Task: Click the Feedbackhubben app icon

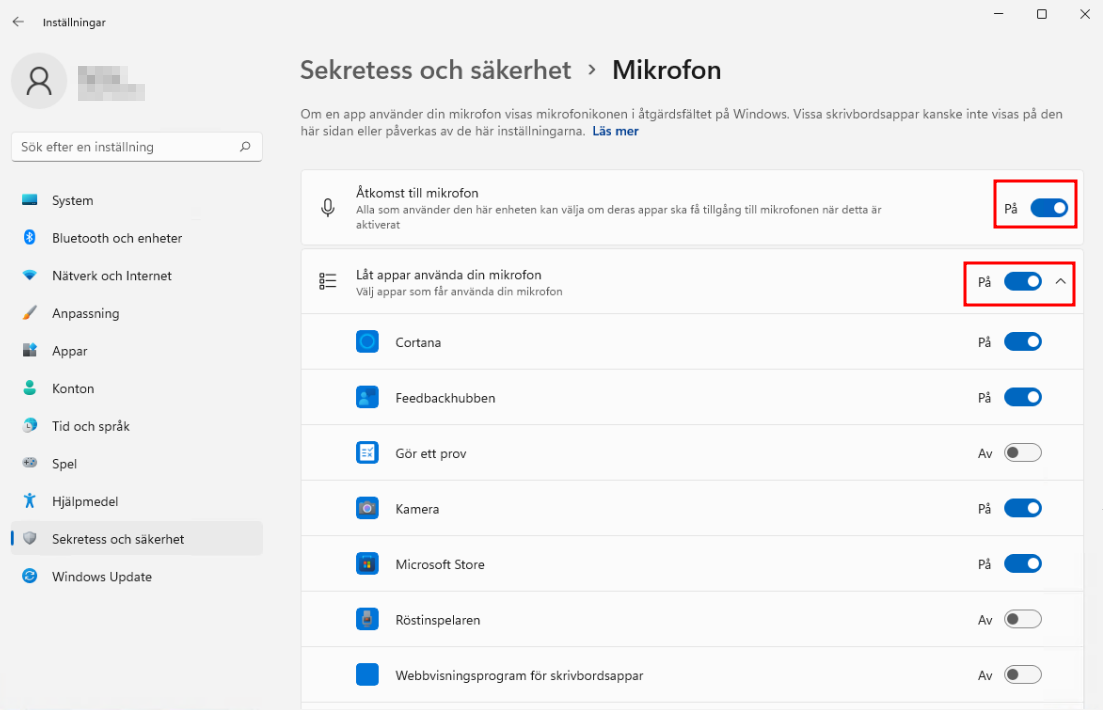Action: tap(367, 398)
